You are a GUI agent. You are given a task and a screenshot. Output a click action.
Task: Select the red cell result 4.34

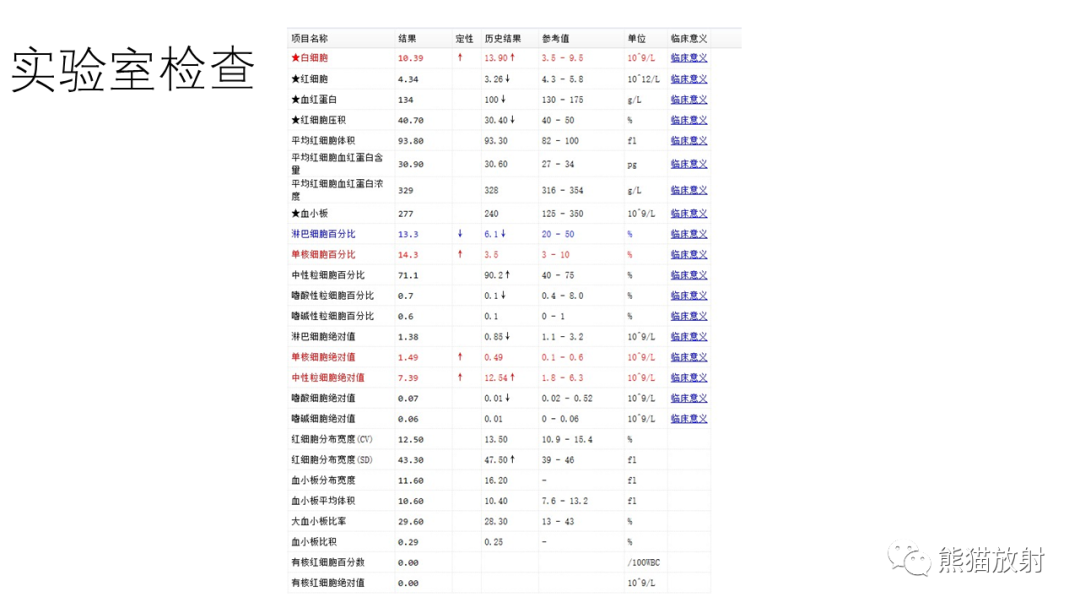(x=408, y=79)
